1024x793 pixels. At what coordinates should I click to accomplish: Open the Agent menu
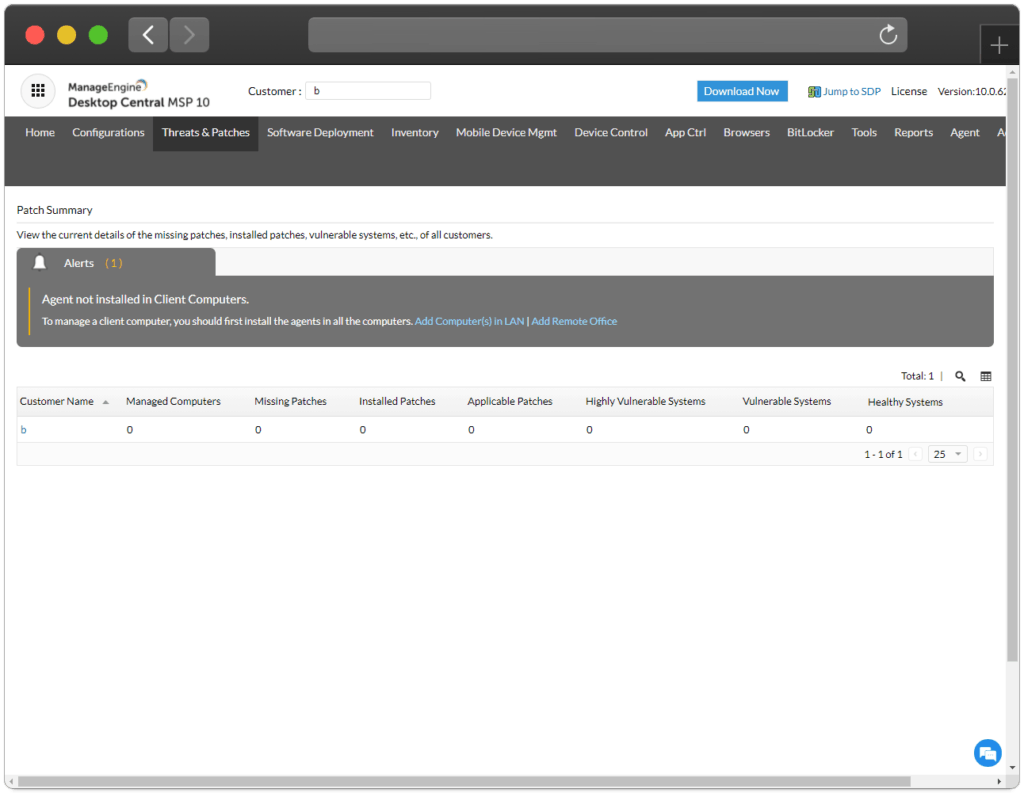tap(965, 133)
